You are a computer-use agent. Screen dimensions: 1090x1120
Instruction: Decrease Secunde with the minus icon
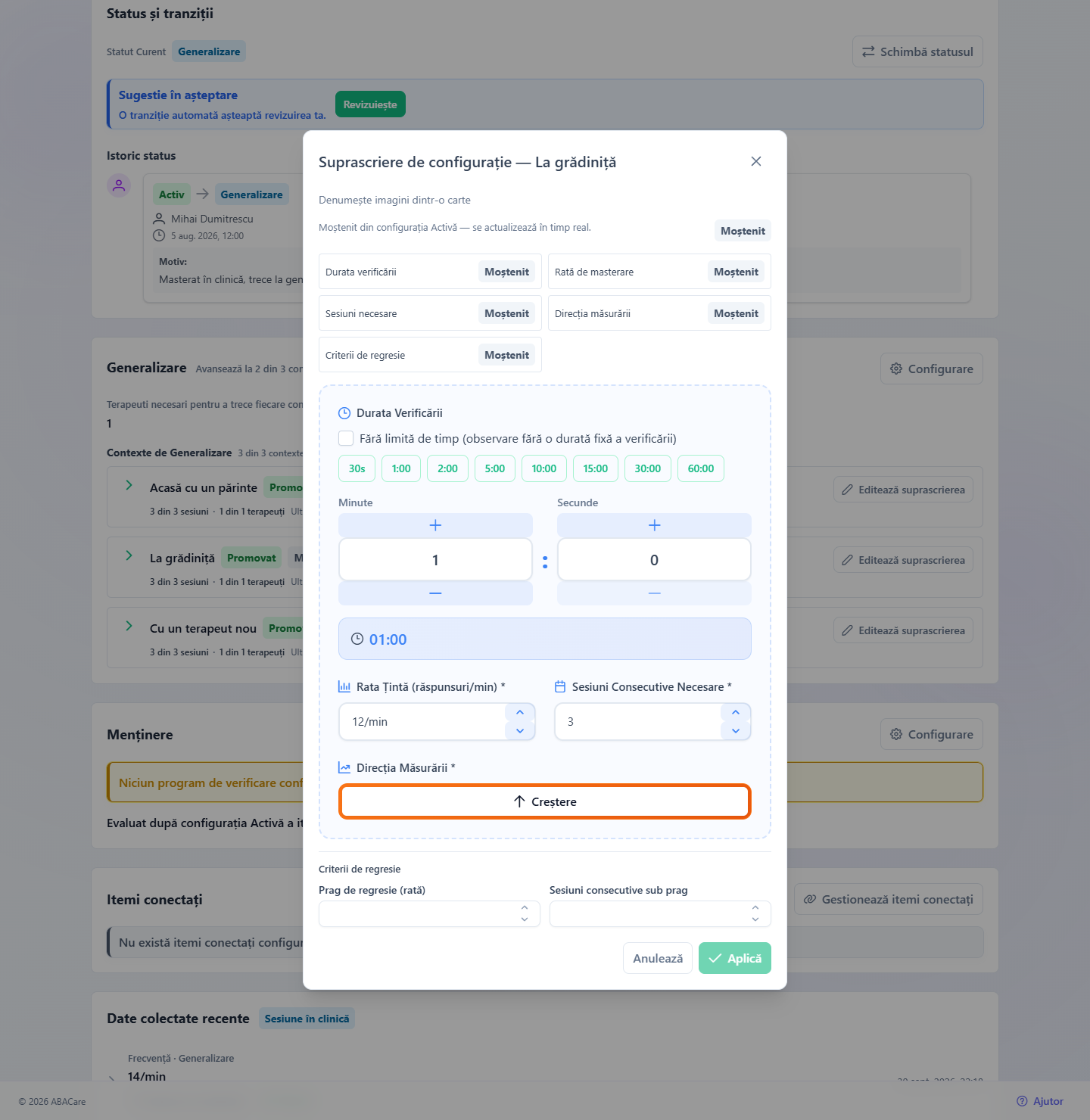654,593
